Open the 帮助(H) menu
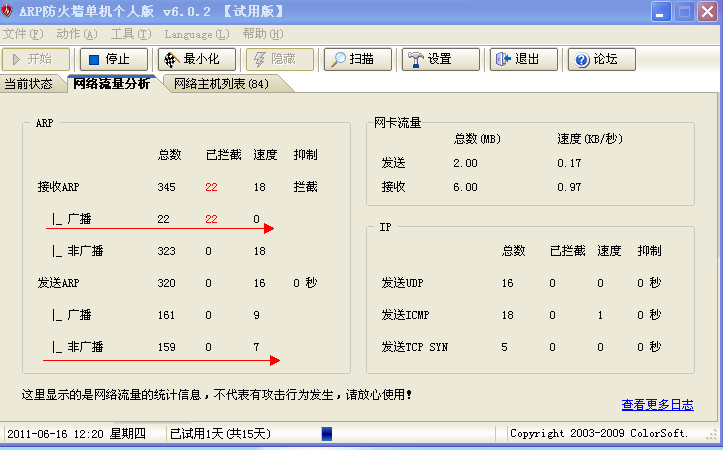The width and height of the screenshot is (723, 450). pos(263,34)
